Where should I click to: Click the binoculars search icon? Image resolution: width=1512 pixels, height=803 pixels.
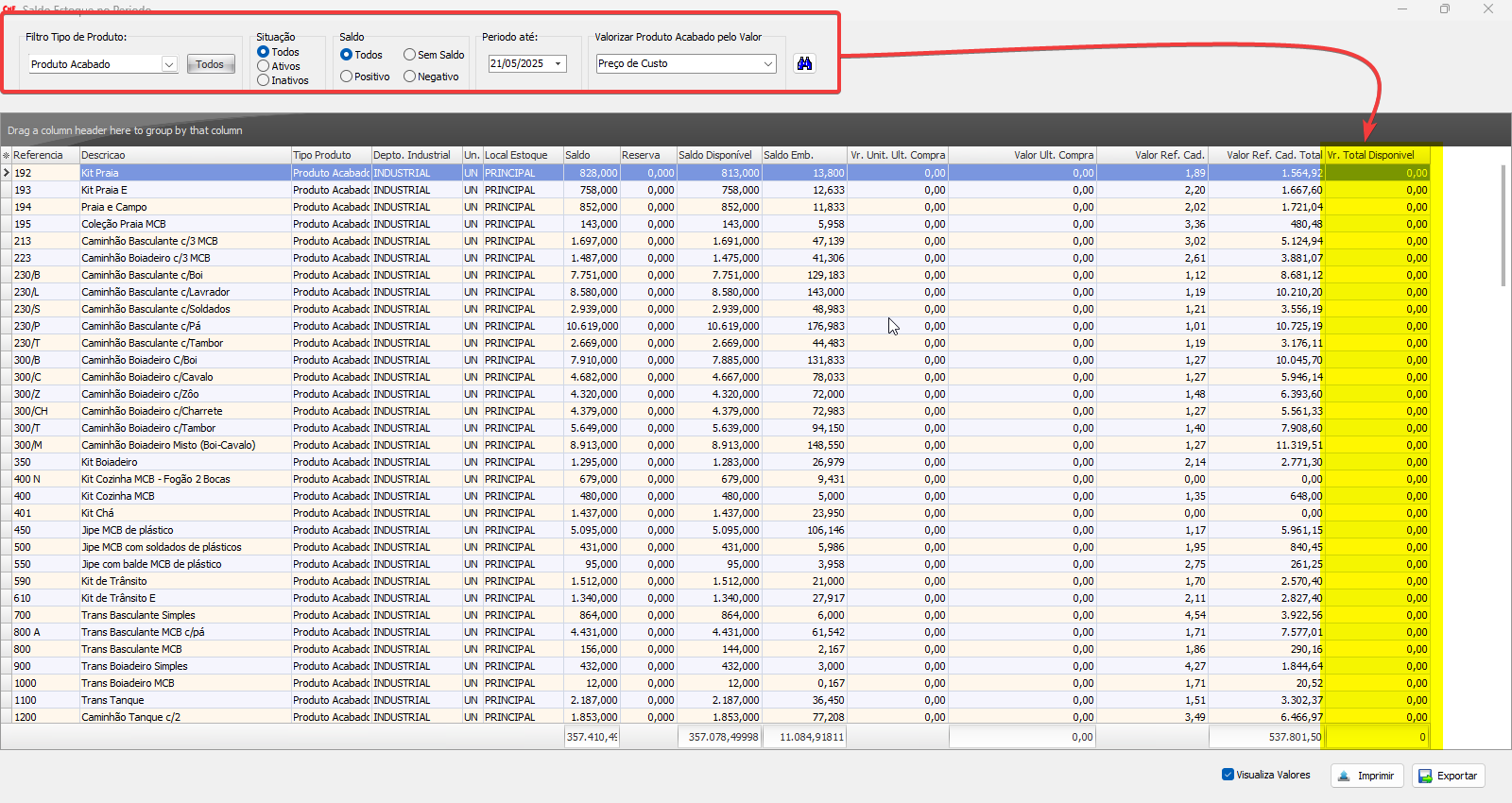click(804, 63)
